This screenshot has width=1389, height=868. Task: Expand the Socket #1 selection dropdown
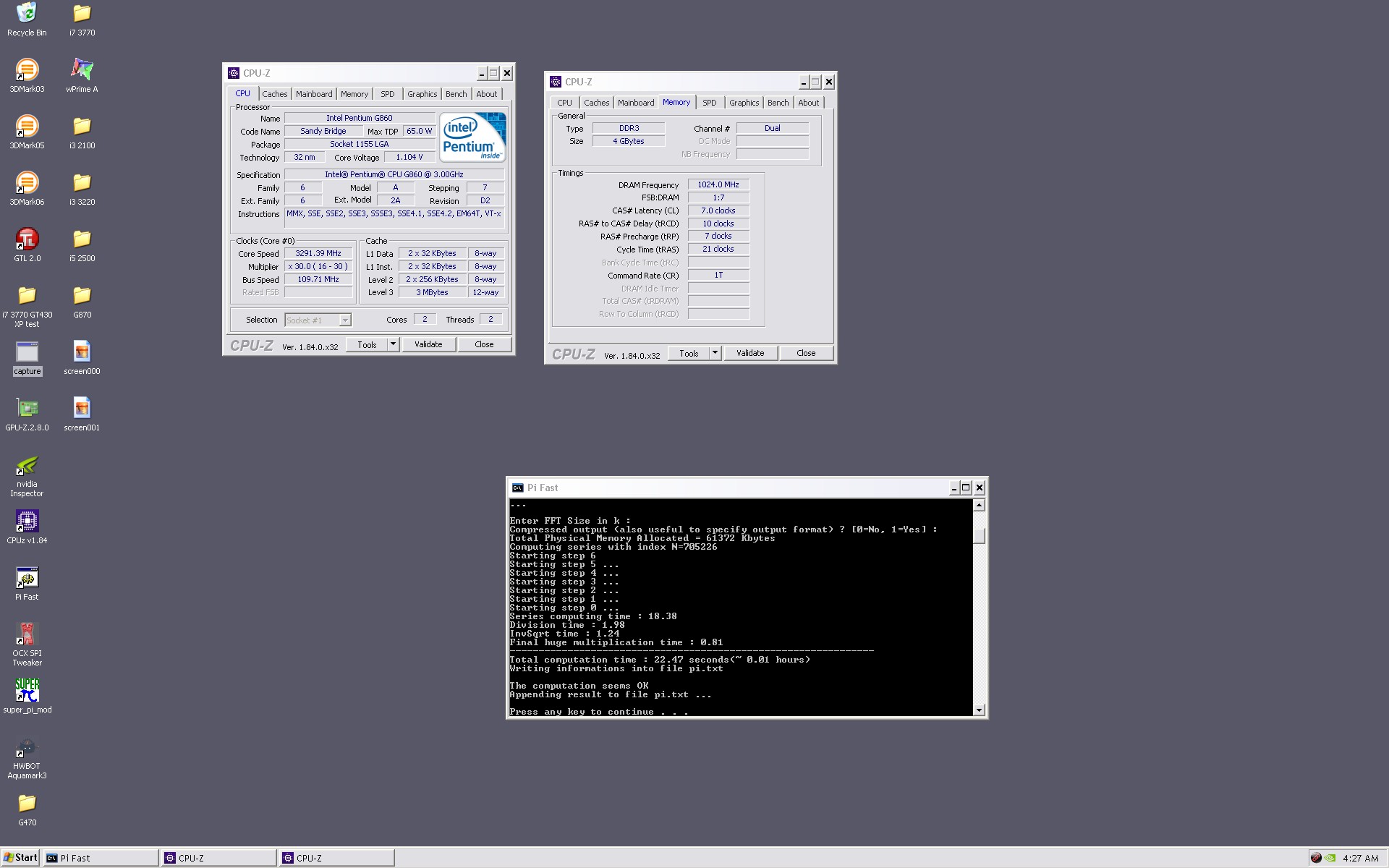pos(345,320)
